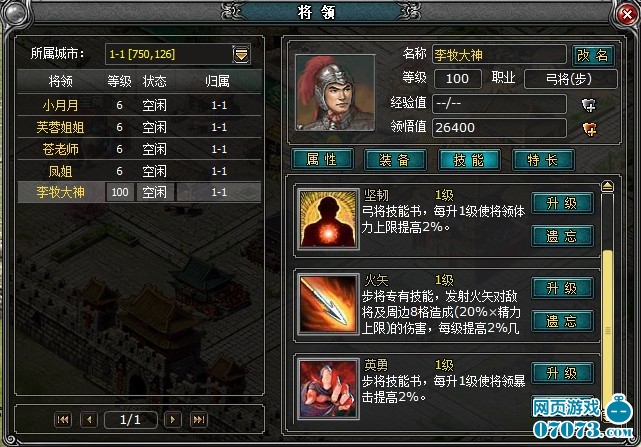The image size is (641, 447).
Task: Click the yellow skills scrollbar handle
Action: (607, 327)
